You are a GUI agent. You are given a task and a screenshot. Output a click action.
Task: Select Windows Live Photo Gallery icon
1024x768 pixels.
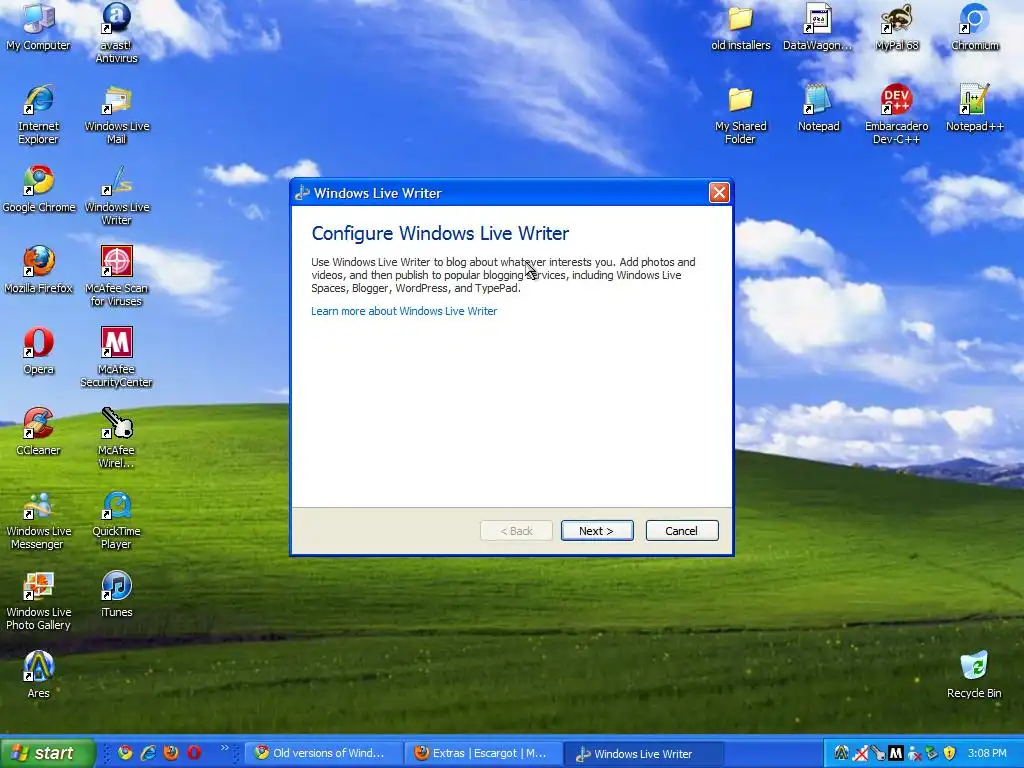coord(39,601)
